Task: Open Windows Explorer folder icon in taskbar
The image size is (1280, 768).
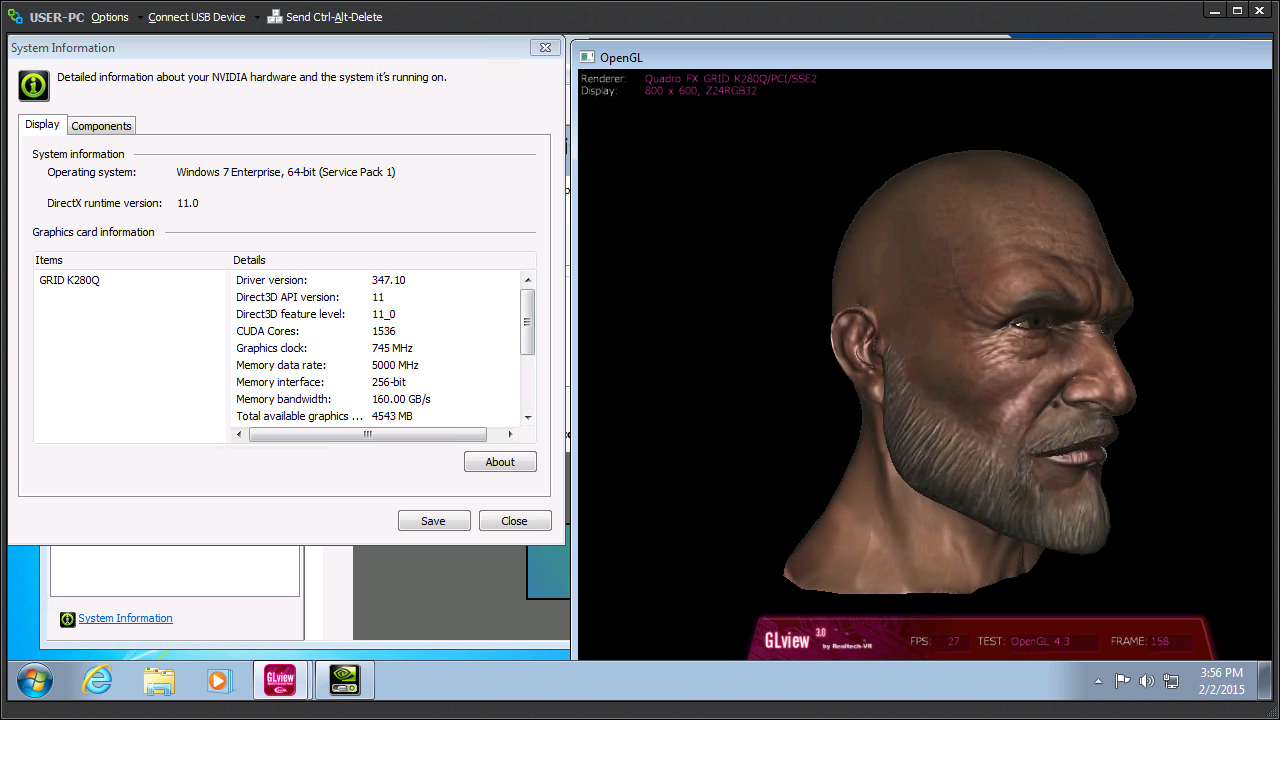Action: 159,681
